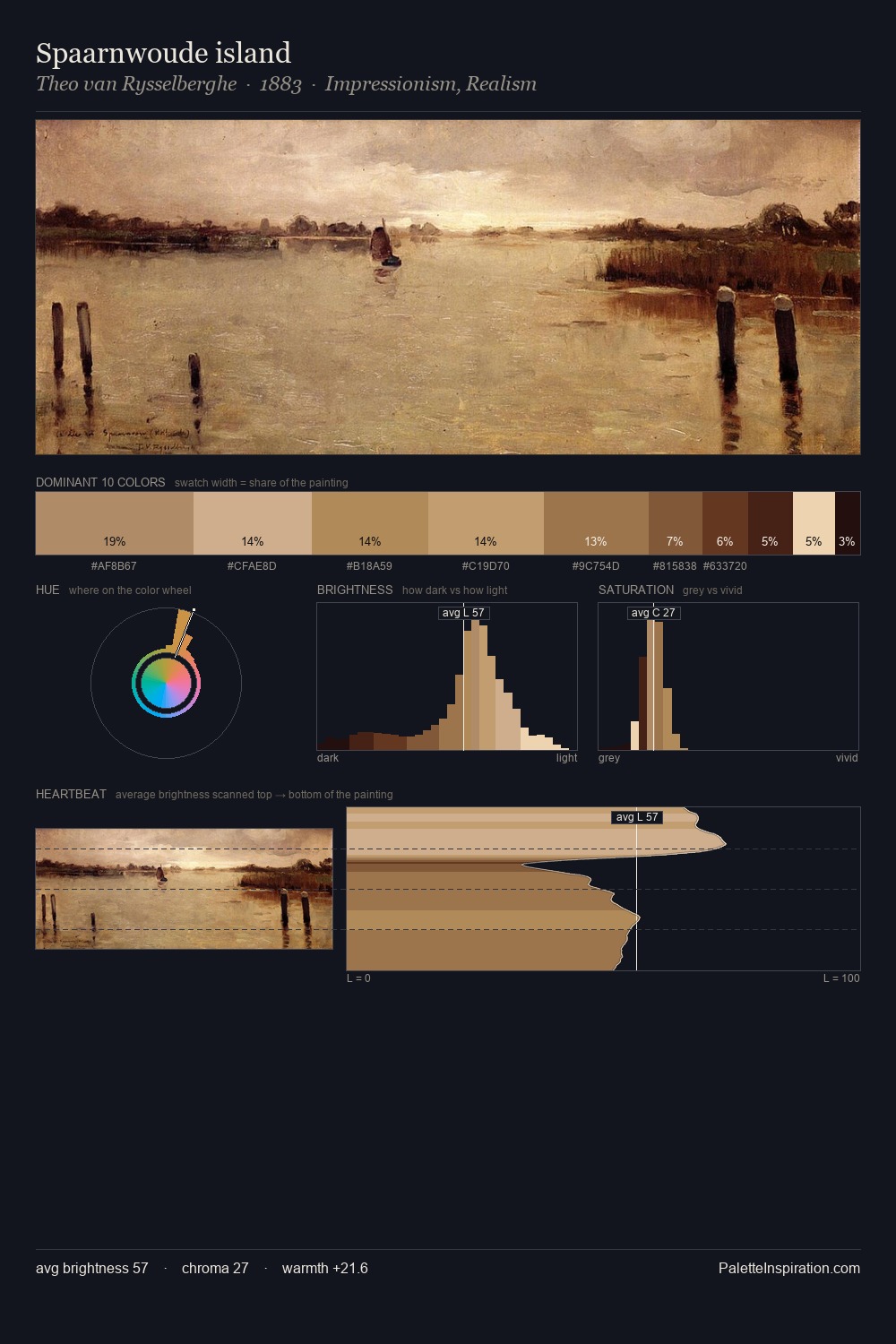Click 'swatch width = share of the painting' note
Image resolution: width=896 pixels, height=1344 pixels.
262,483
